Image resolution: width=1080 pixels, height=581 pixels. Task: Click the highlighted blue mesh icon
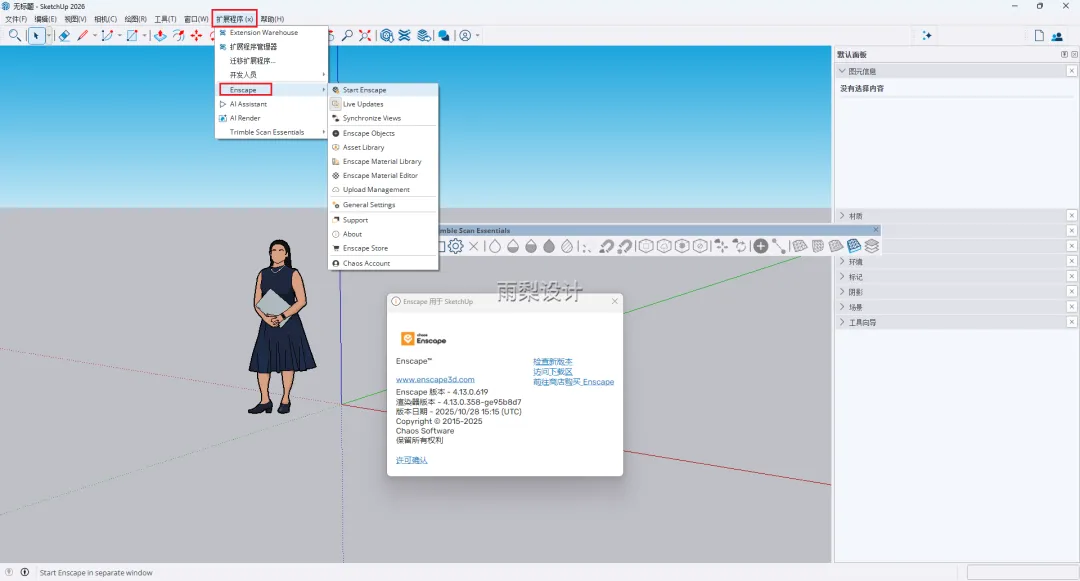click(x=854, y=246)
